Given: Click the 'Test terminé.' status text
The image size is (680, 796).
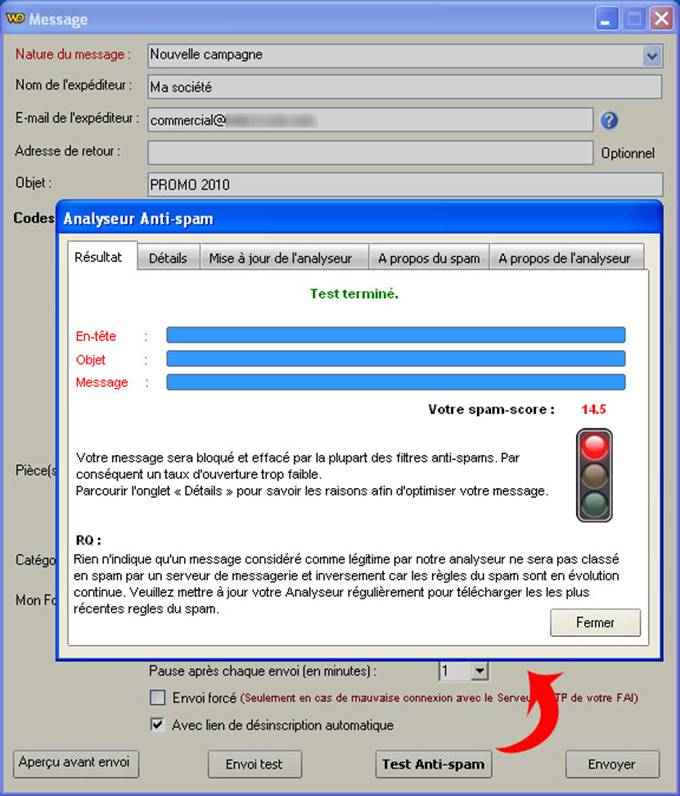Looking at the screenshot, I should 354,293.
